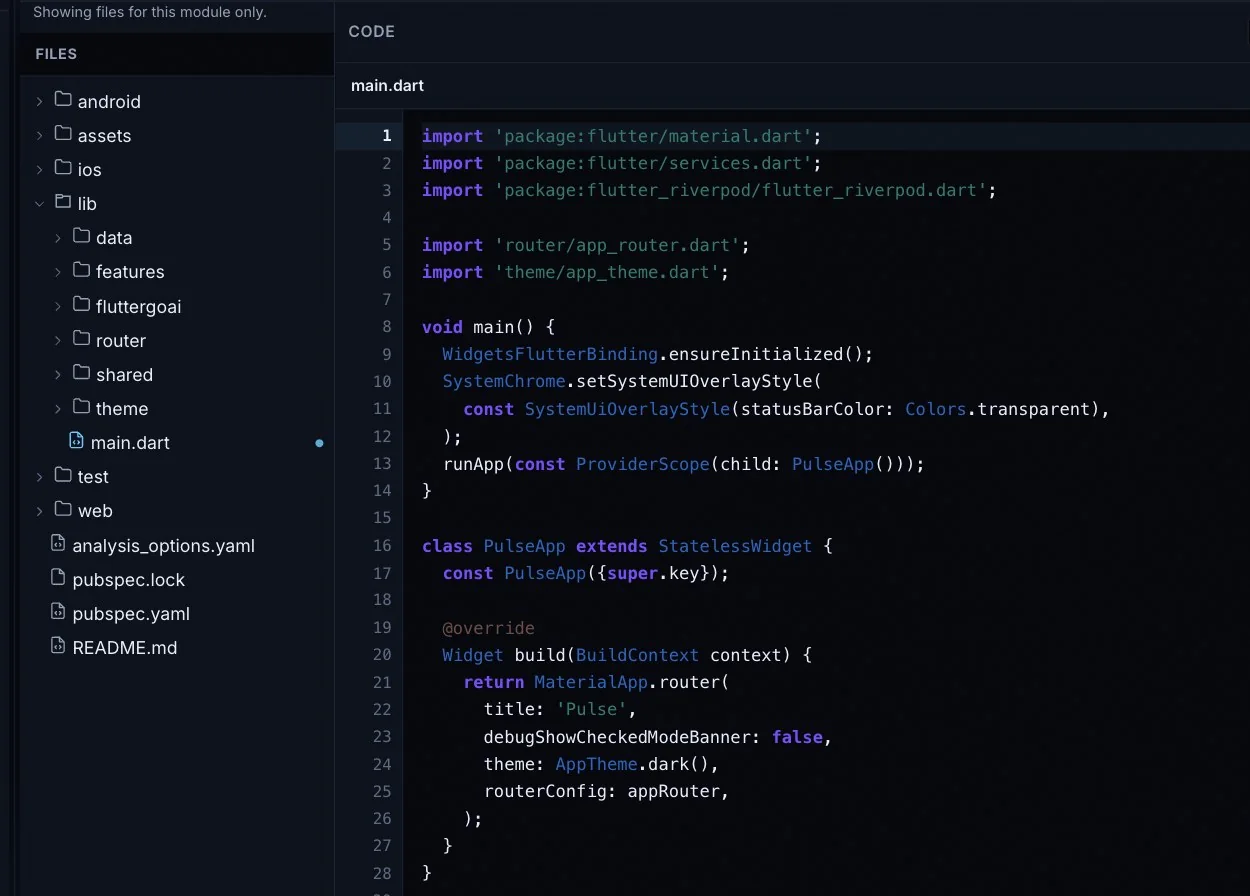Click the README.md file icon
This screenshot has width=1250, height=896.
(x=58, y=646)
